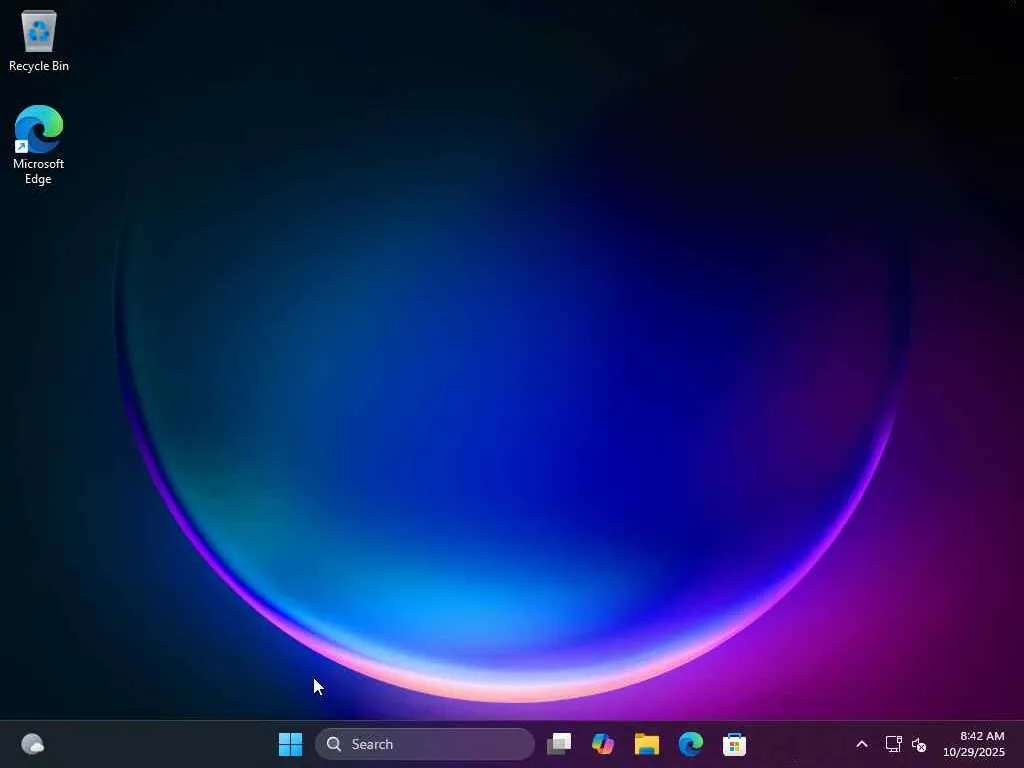
Task: Open the clock showing 8:42 AM
Action: tap(974, 744)
